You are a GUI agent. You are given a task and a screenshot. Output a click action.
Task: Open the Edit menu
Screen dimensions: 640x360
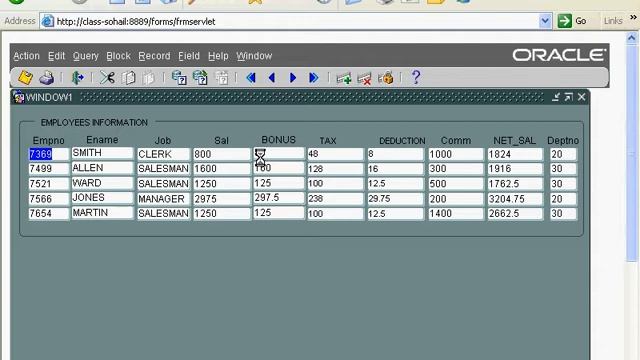[x=56, y=56]
